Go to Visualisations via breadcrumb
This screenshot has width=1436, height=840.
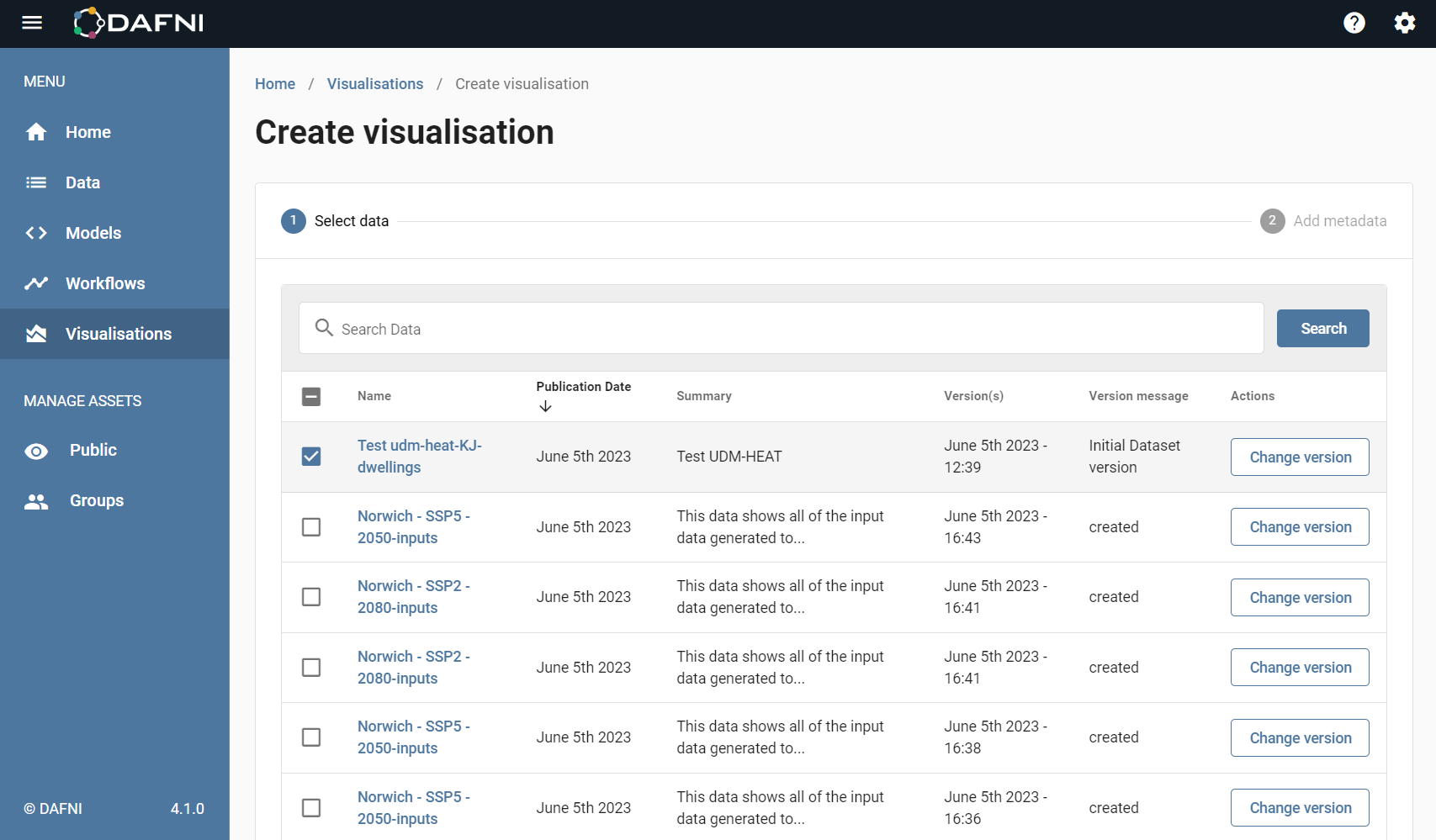(375, 83)
